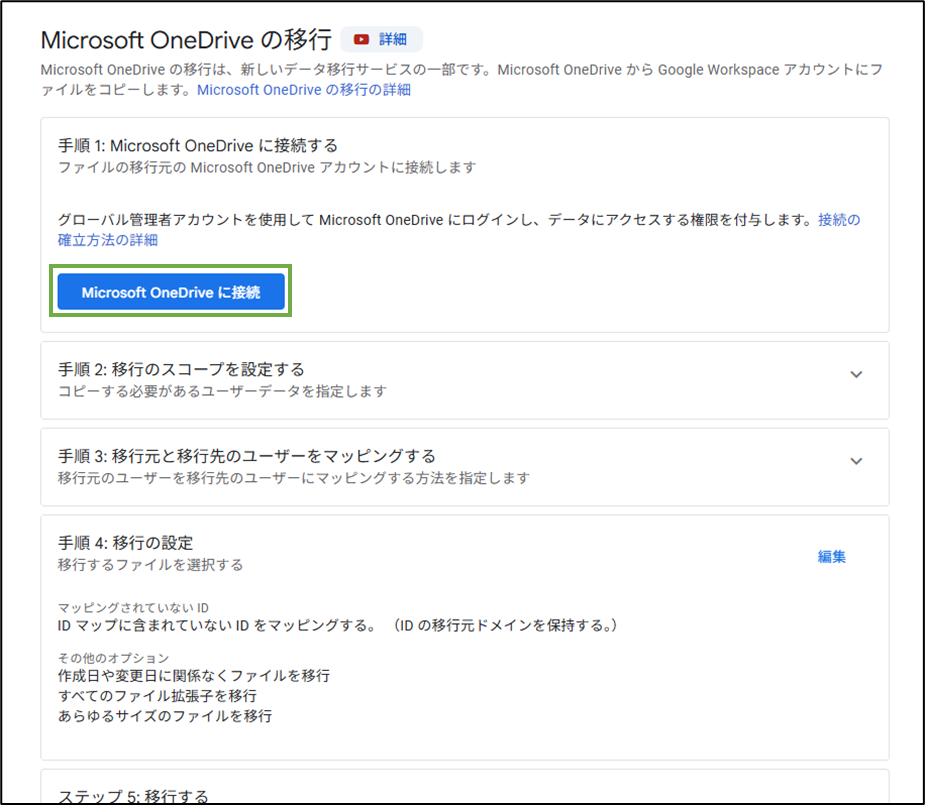Click the line 作成日や変更日に関係なくファイルを移行
The height and width of the screenshot is (805, 925).
tap(194, 675)
